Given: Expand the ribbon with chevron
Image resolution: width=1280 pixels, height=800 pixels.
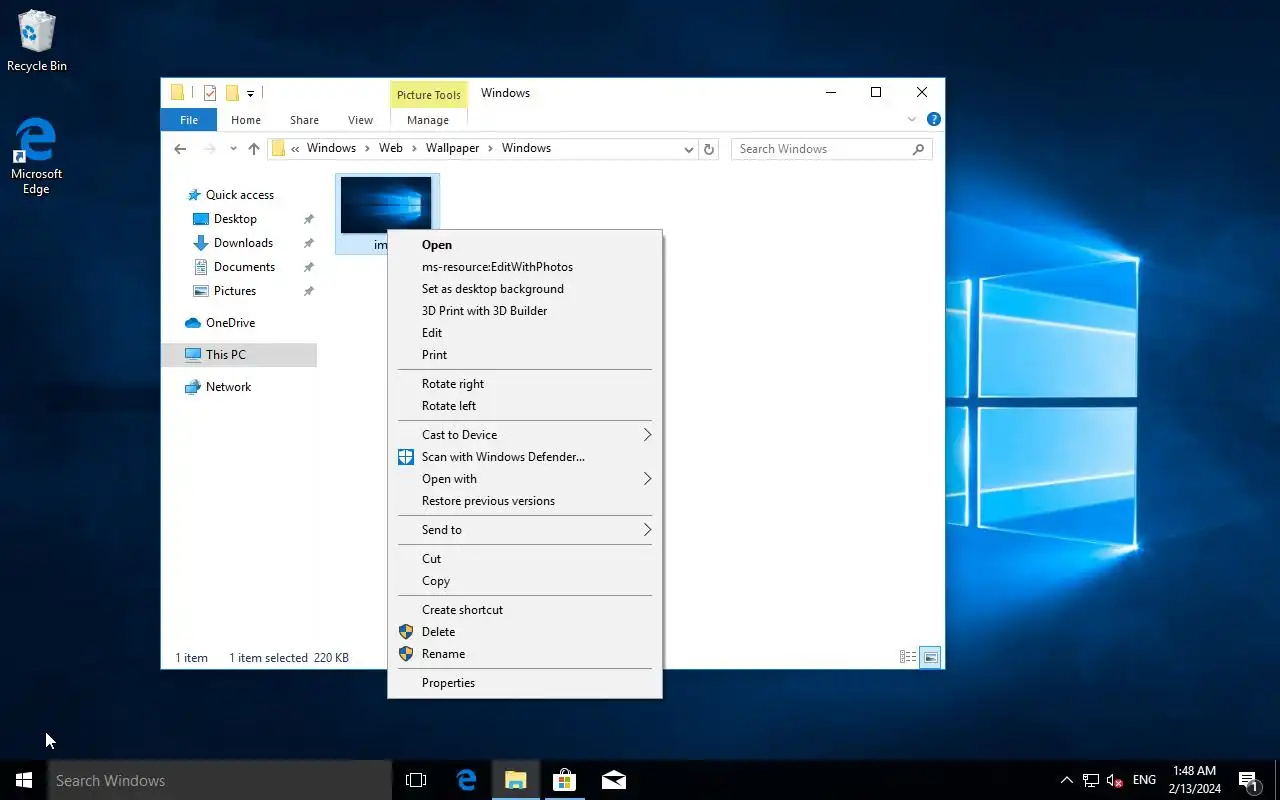Looking at the screenshot, I should 912,119.
